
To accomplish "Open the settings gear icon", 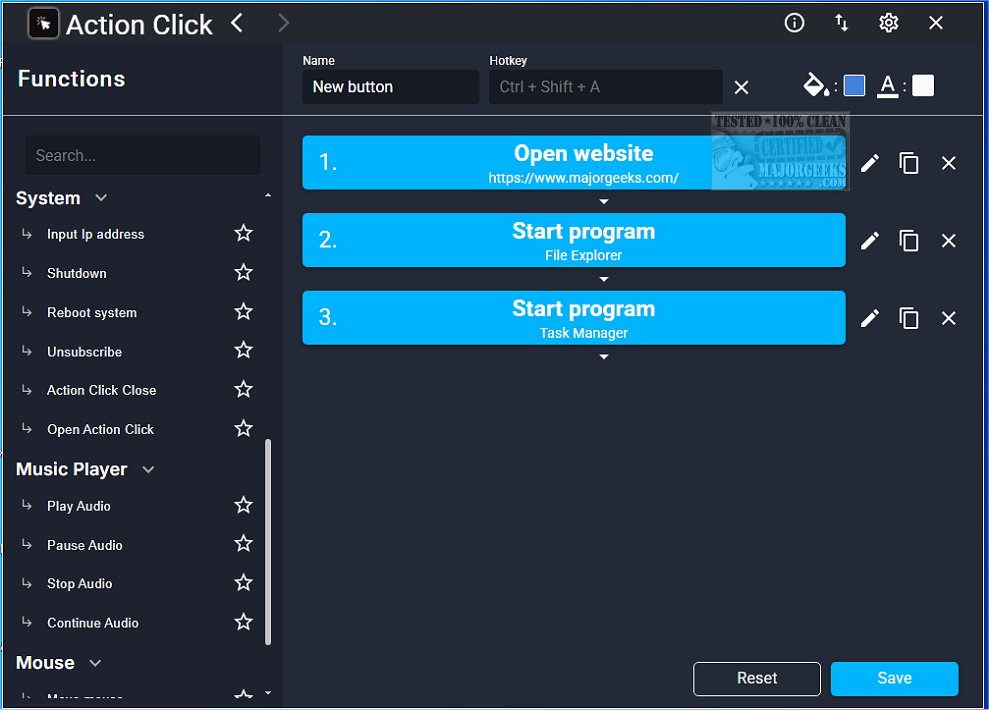I will (889, 23).
